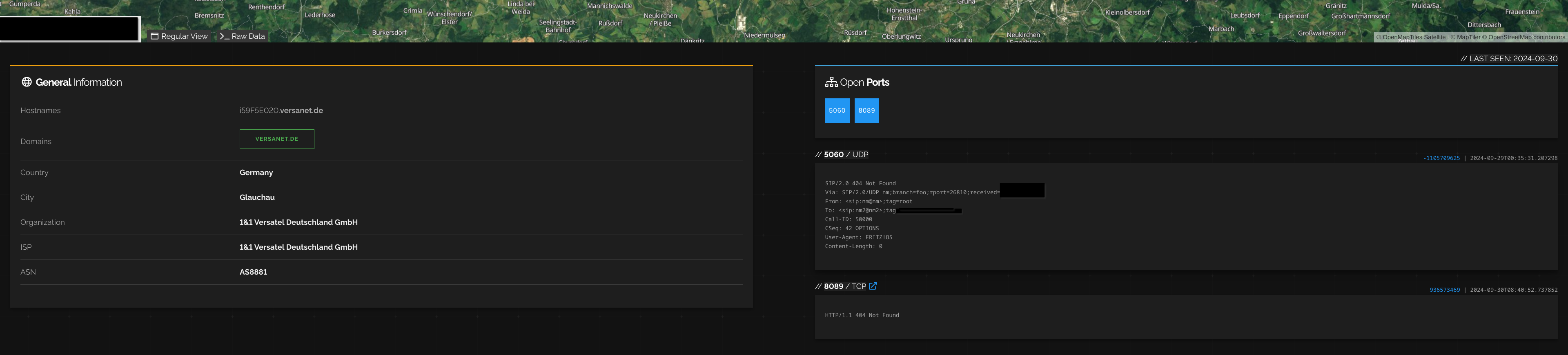Jump to open port 5060
The height and width of the screenshot is (355, 1568).
837,111
